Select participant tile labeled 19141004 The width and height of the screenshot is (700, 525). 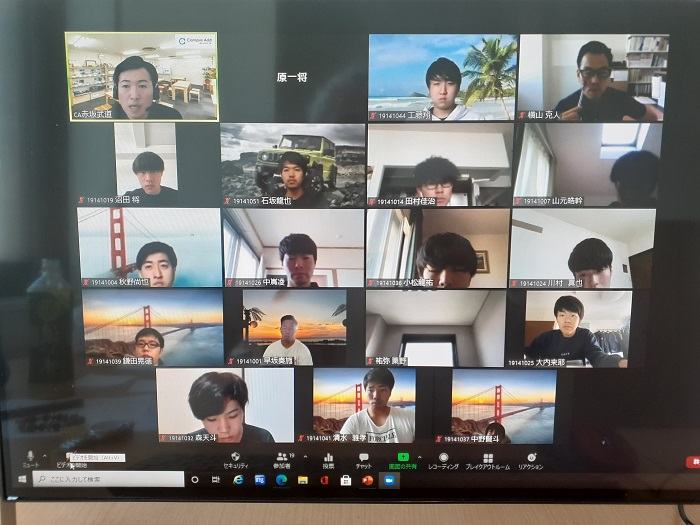click(x=150, y=248)
